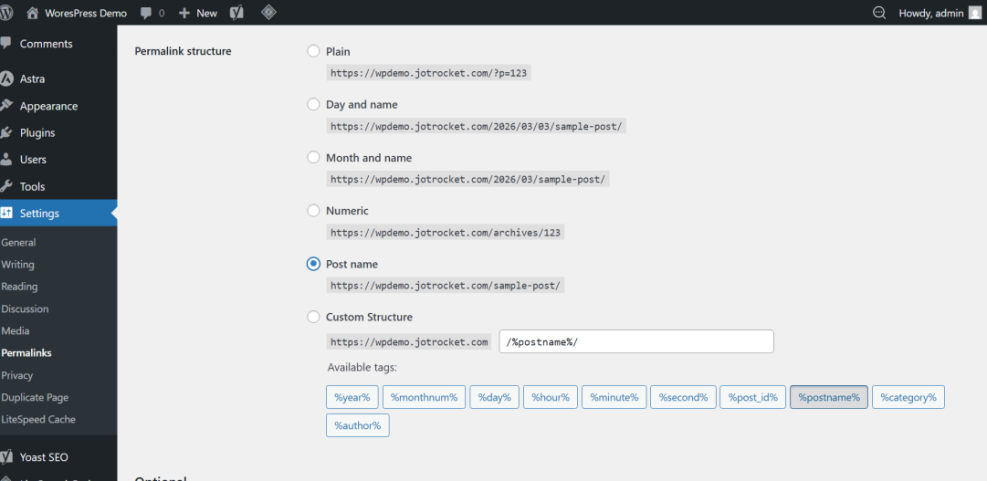Image resolution: width=987 pixels, height=481 pixels.
Task: Click the home icon beside WoresPress Demo
Action: point(32,13)
